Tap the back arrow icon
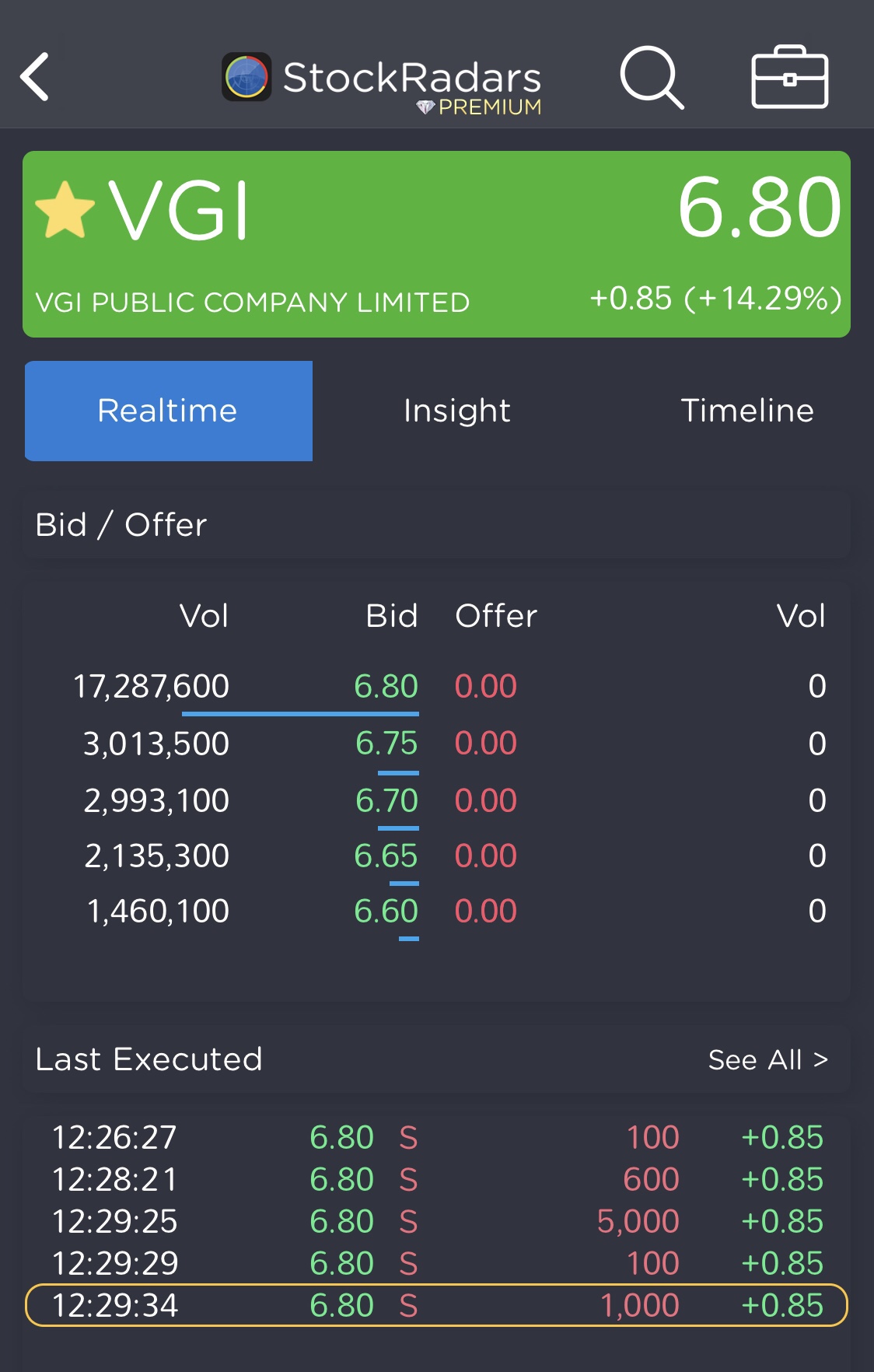The image size is (874, 1372). (x=35, y=77)
